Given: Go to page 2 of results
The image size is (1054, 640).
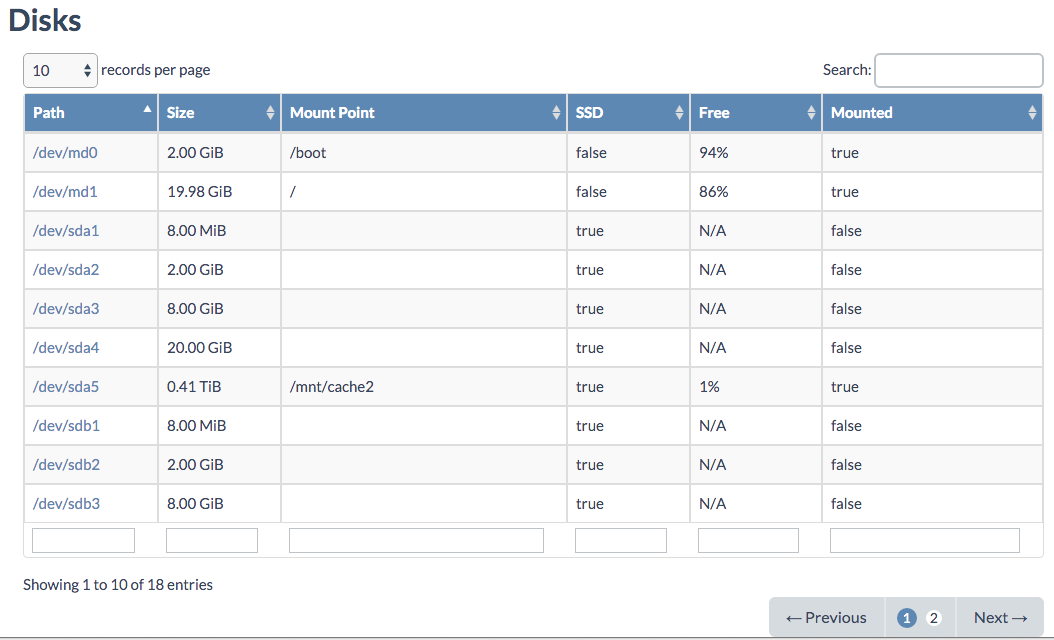Looking at the screenshot, I should pyautogui.click(x=934, y=618).
